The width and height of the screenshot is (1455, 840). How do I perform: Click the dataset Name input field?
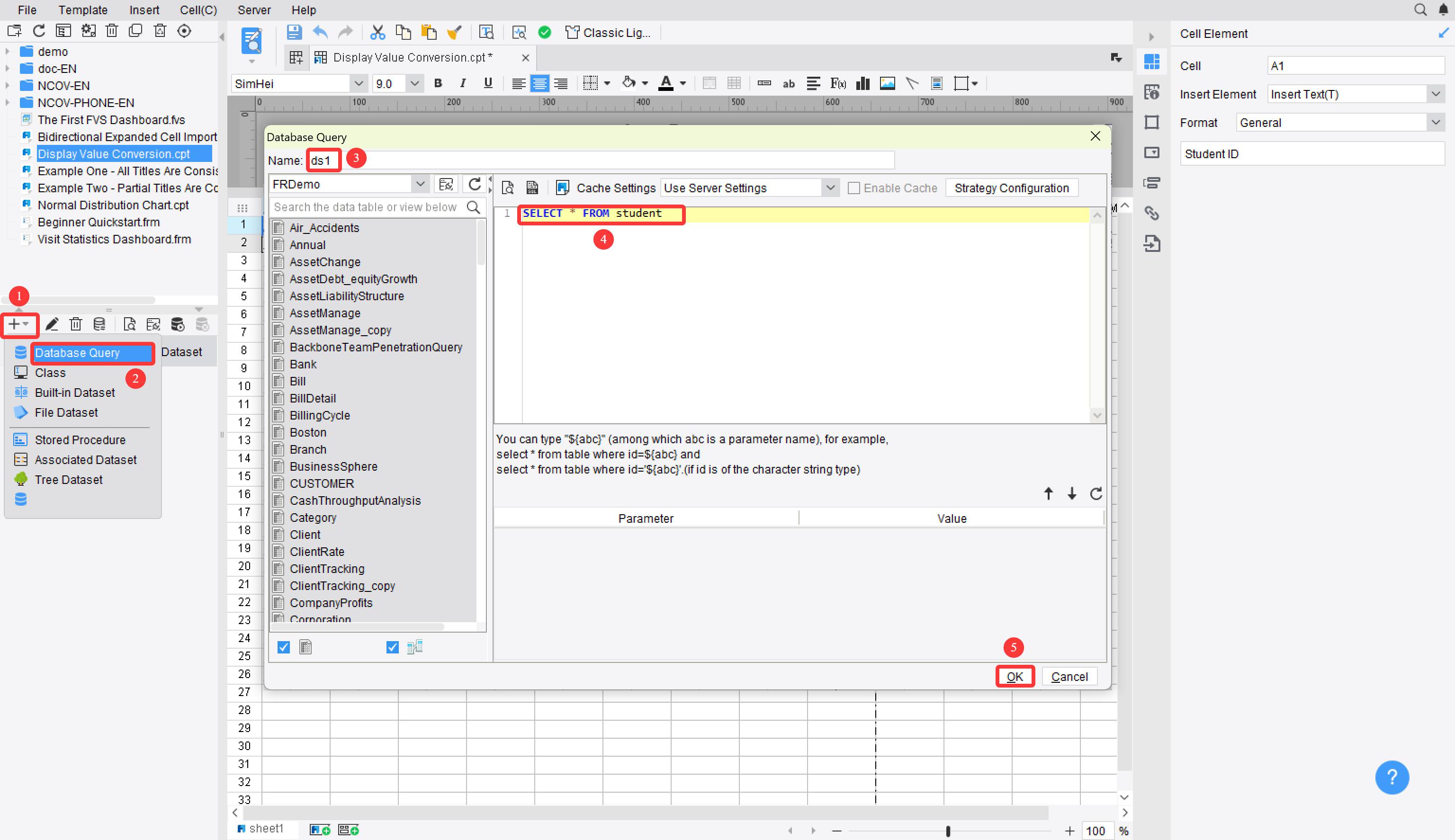[600, 160]
